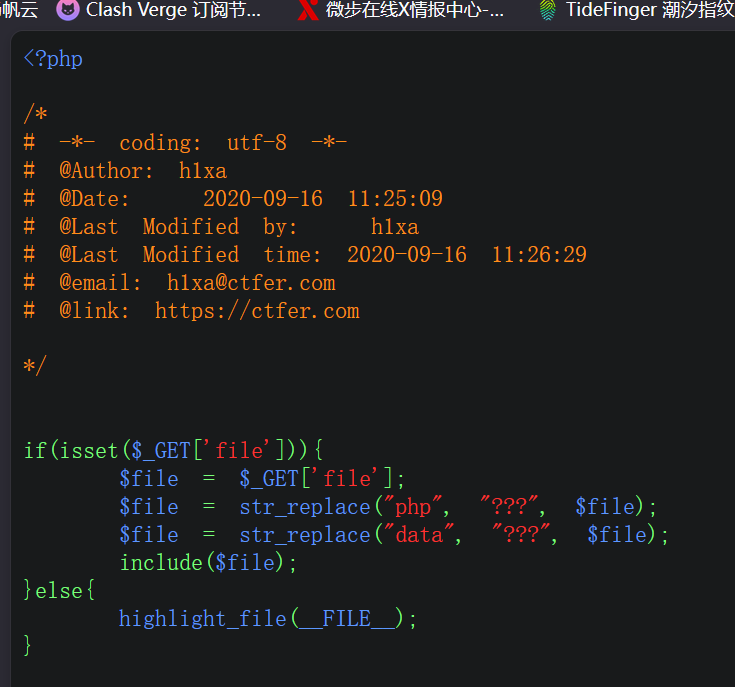
Task: Open the TideFinger 潮汐指纹 bookmark
Action: 637,10
